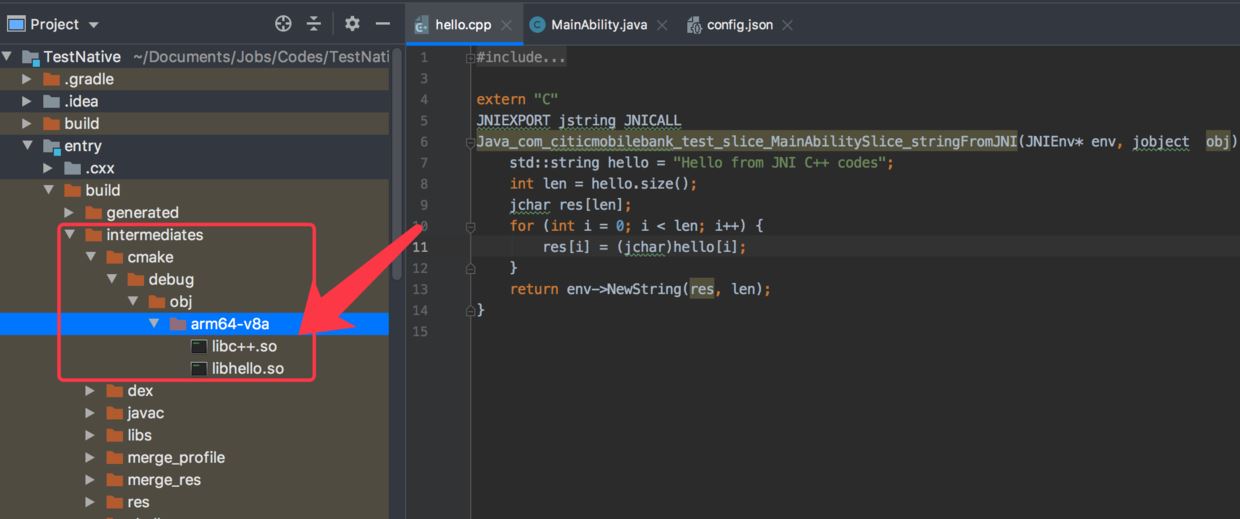Collapse the obj folder arrow
Viewport: 1240px width, 519px height.
133,301
